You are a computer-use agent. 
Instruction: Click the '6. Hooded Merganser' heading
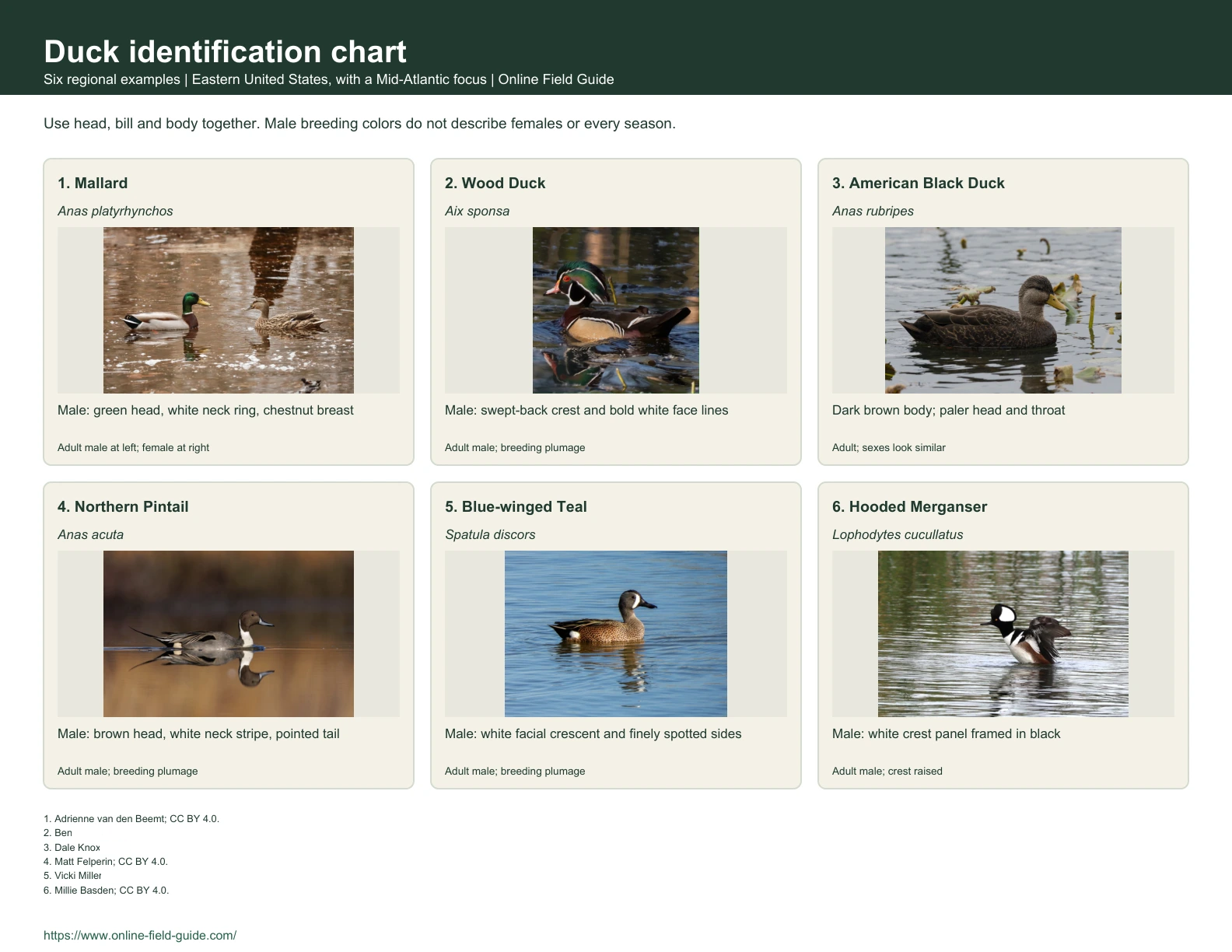[909, 506]
